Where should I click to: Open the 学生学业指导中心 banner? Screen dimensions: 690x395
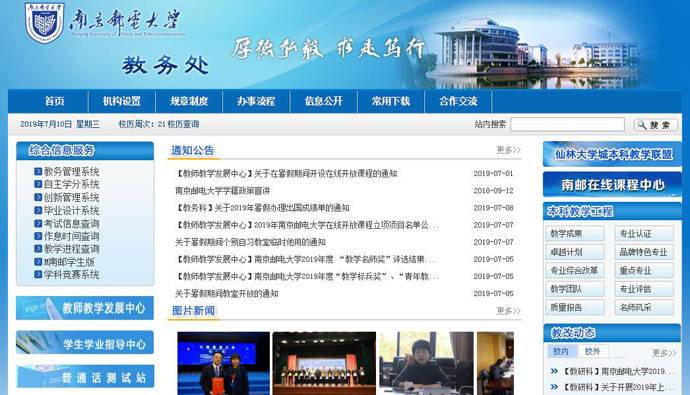(x=85, y=343)
